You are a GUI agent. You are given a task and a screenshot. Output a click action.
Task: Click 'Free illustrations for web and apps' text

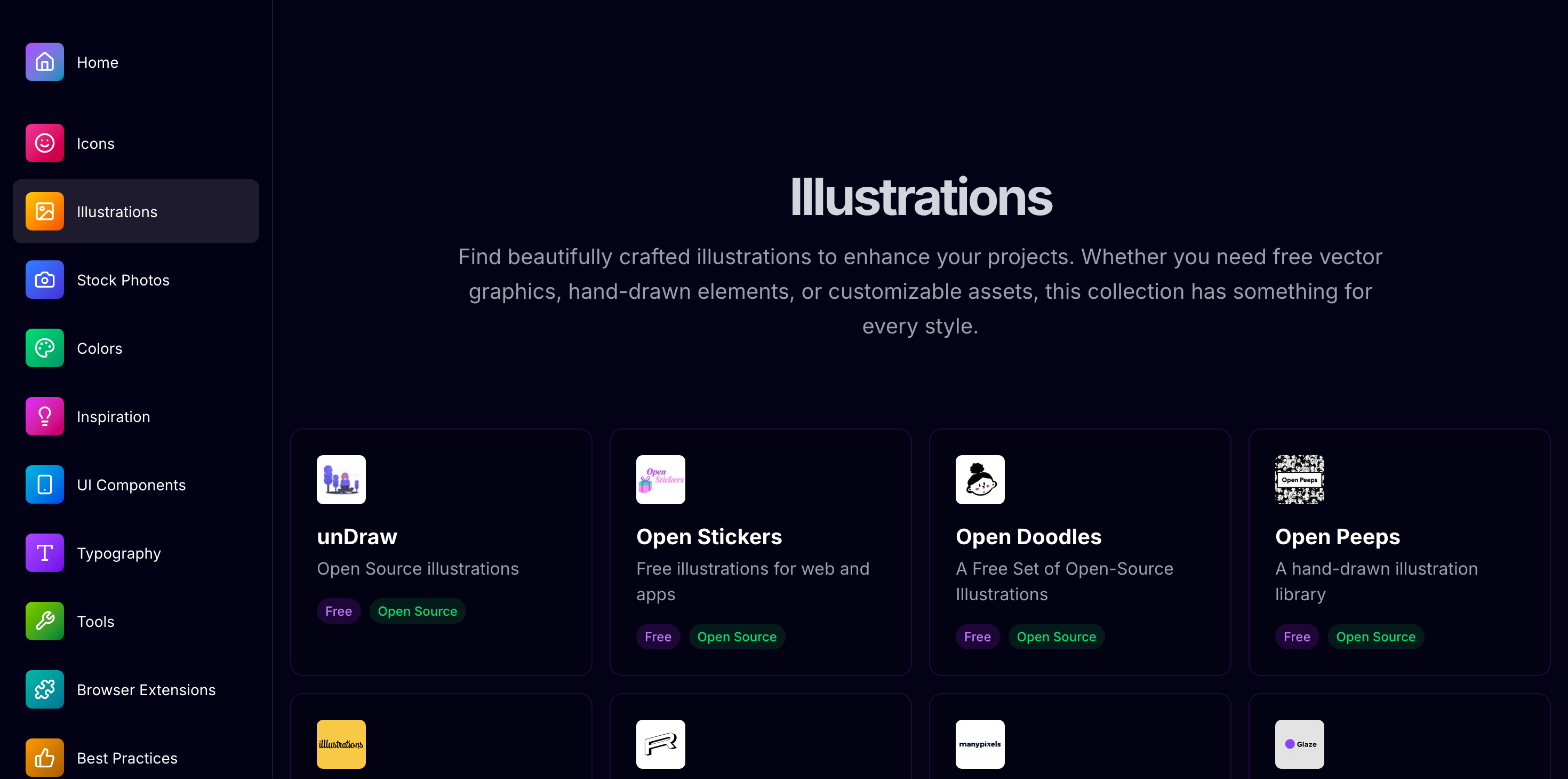click(x=753, y=581)
